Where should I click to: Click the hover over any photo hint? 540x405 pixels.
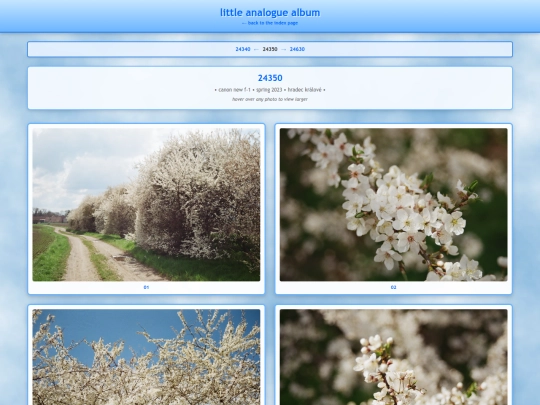click(270, 99)
